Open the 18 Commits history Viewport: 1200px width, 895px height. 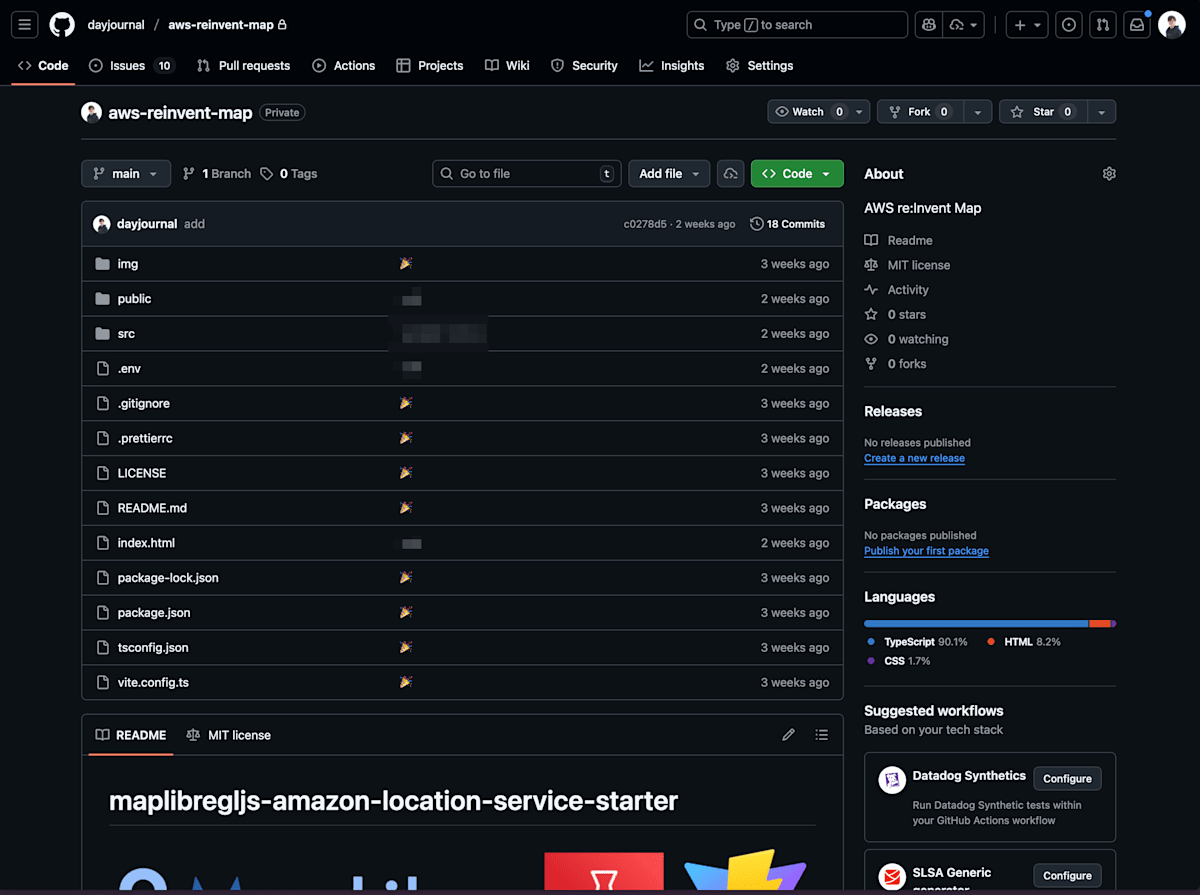[788, 224]
